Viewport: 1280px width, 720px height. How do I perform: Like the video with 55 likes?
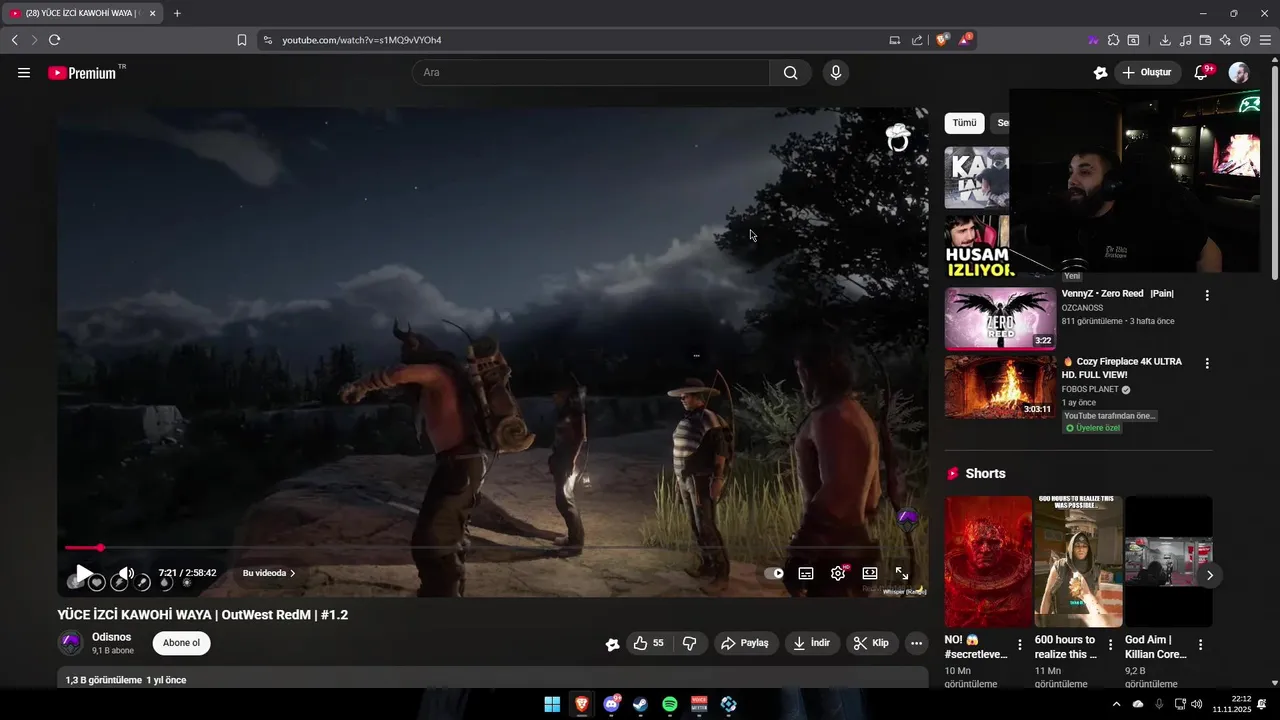pos(650,644)
